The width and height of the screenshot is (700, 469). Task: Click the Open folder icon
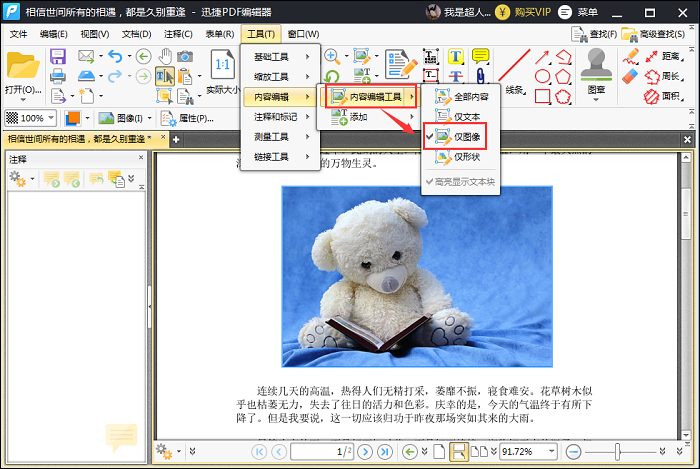pos(22,66)
